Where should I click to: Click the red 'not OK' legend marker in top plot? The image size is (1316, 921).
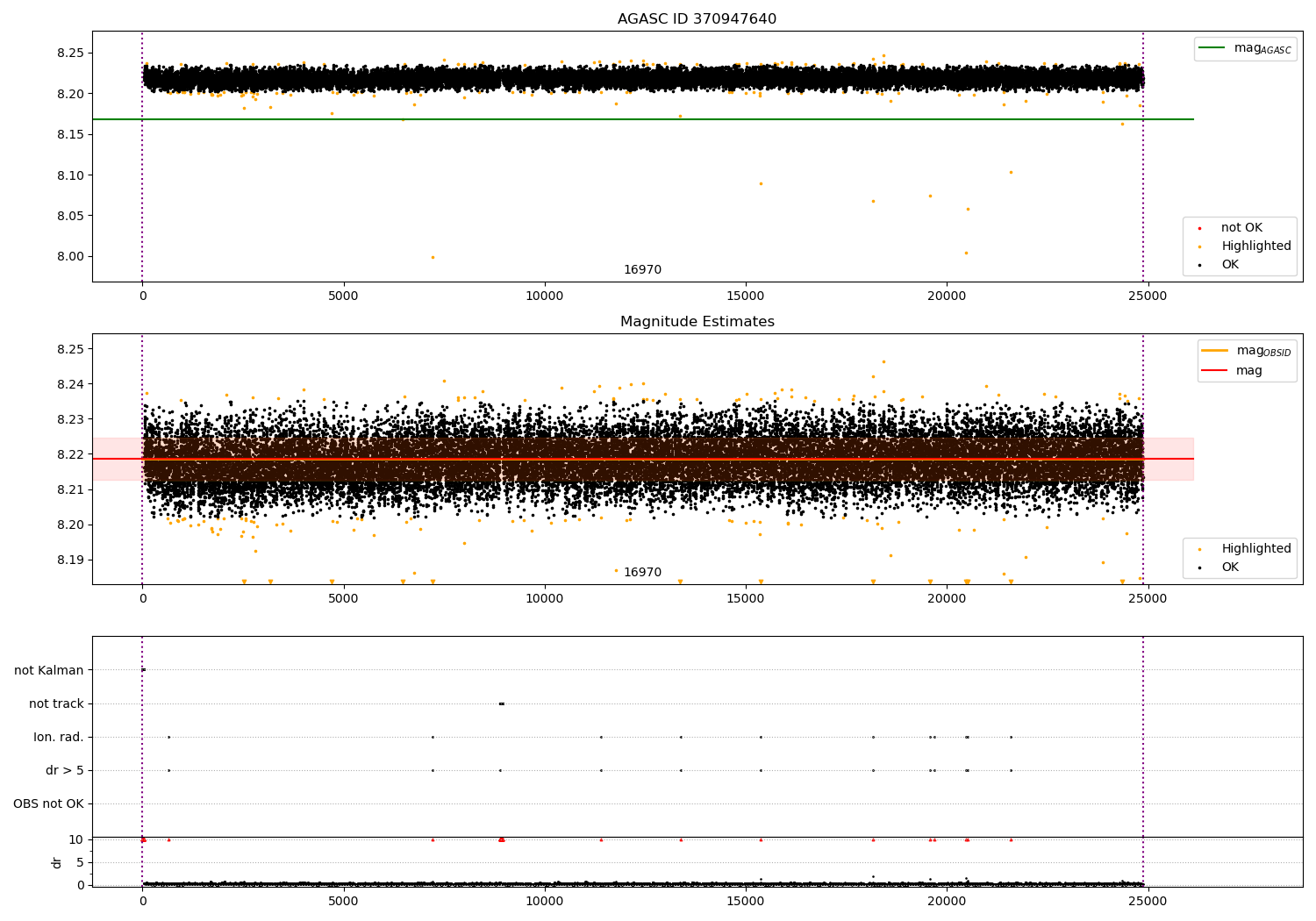click(1199, 228)
